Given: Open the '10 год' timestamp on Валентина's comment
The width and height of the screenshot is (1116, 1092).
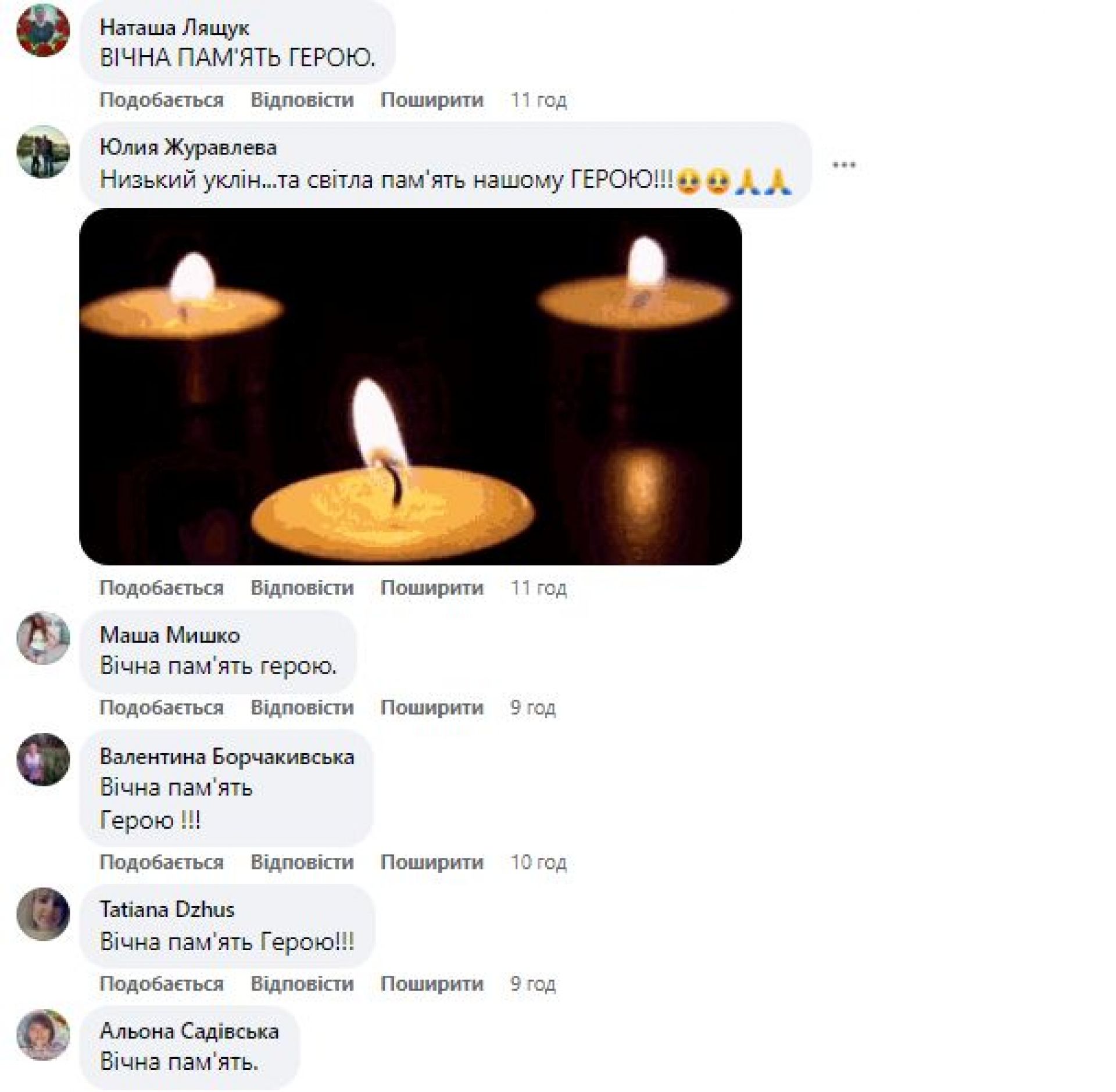Looking at the screenshot, I should click(x=539, y=862).
